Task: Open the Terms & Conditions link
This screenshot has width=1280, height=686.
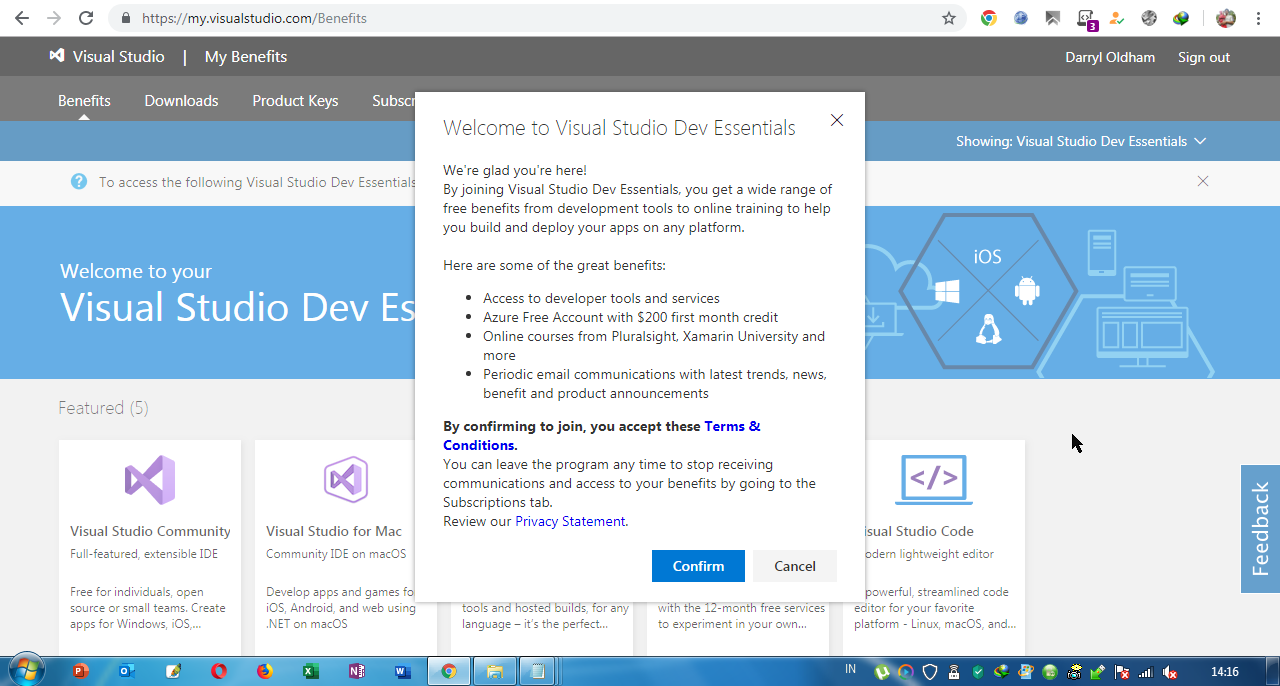Action: [x=602, y=436]
